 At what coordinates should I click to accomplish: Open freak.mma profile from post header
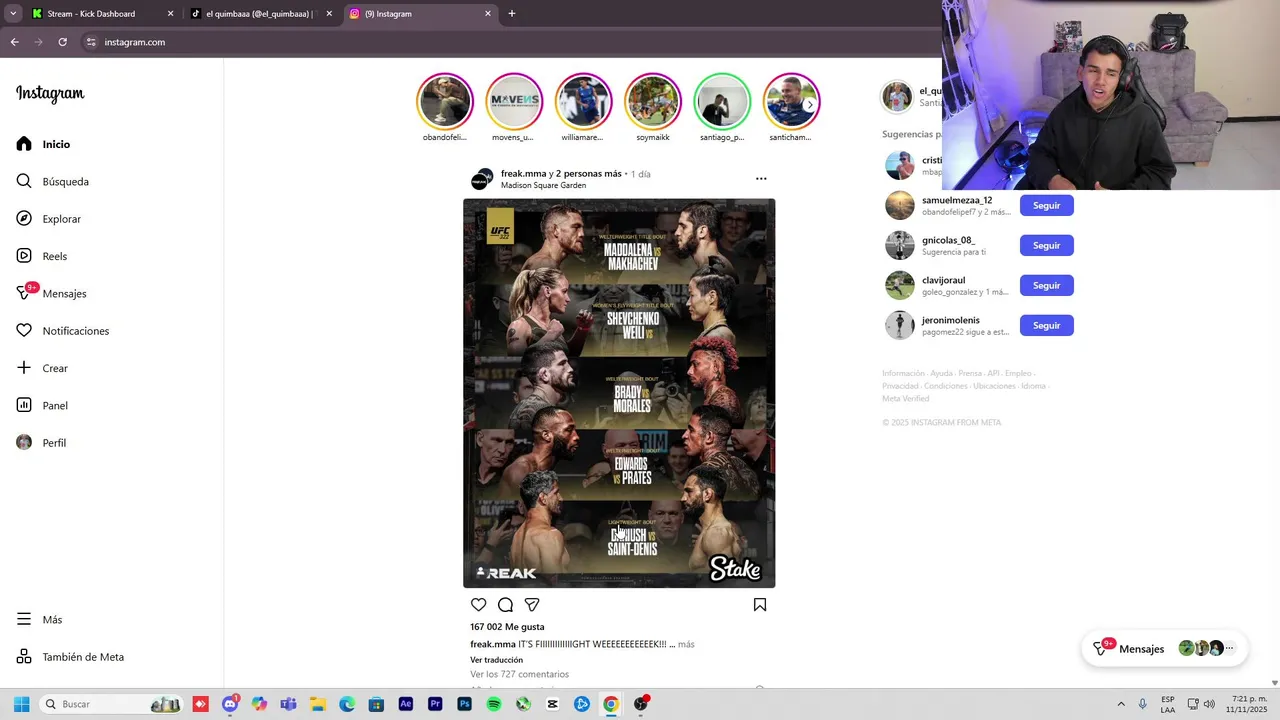(523, 174)
